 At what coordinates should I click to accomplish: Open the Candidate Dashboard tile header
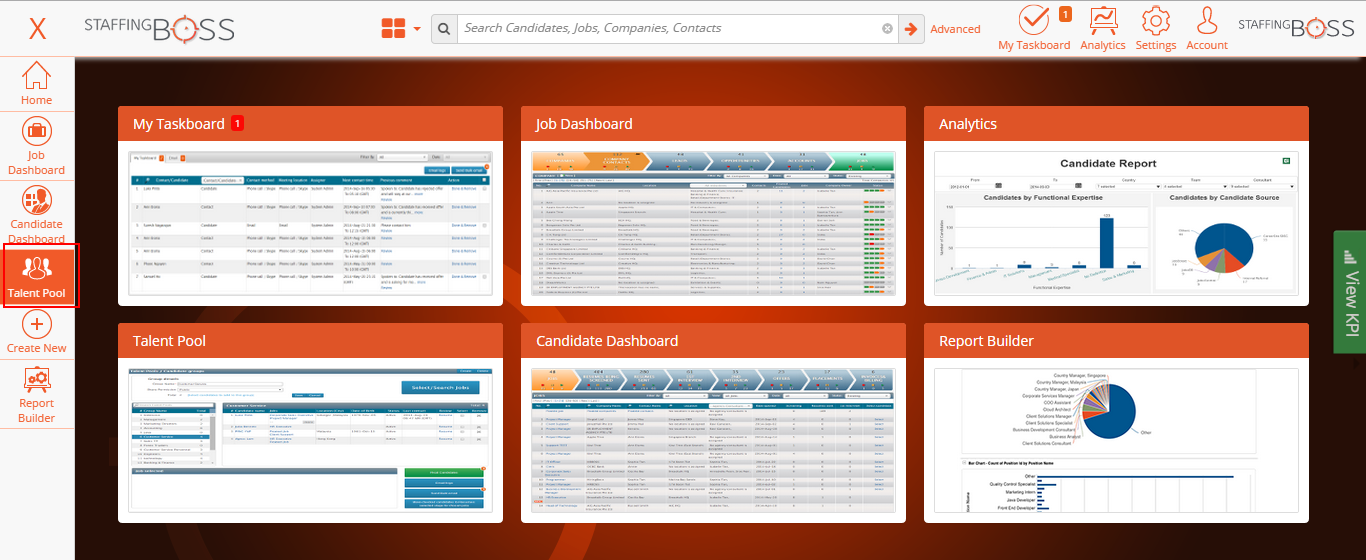[713, 341]
